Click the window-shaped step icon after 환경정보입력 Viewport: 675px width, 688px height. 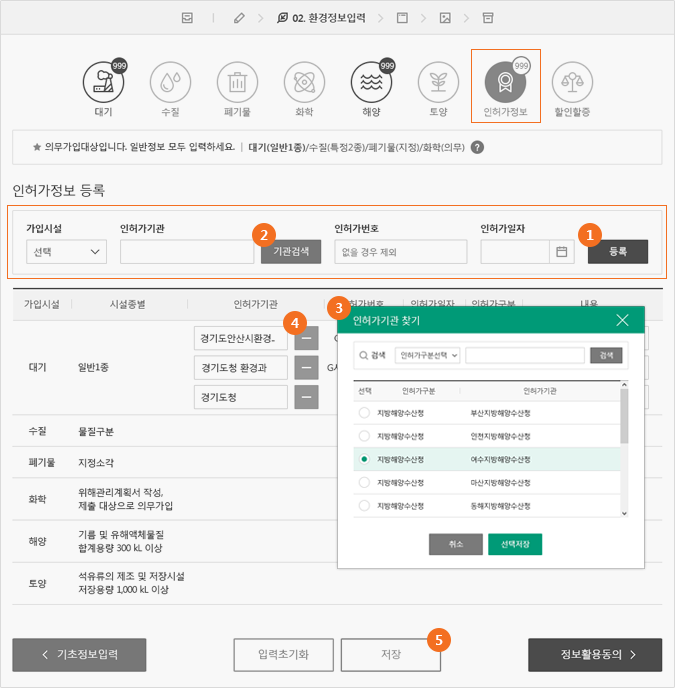[402, 18]
